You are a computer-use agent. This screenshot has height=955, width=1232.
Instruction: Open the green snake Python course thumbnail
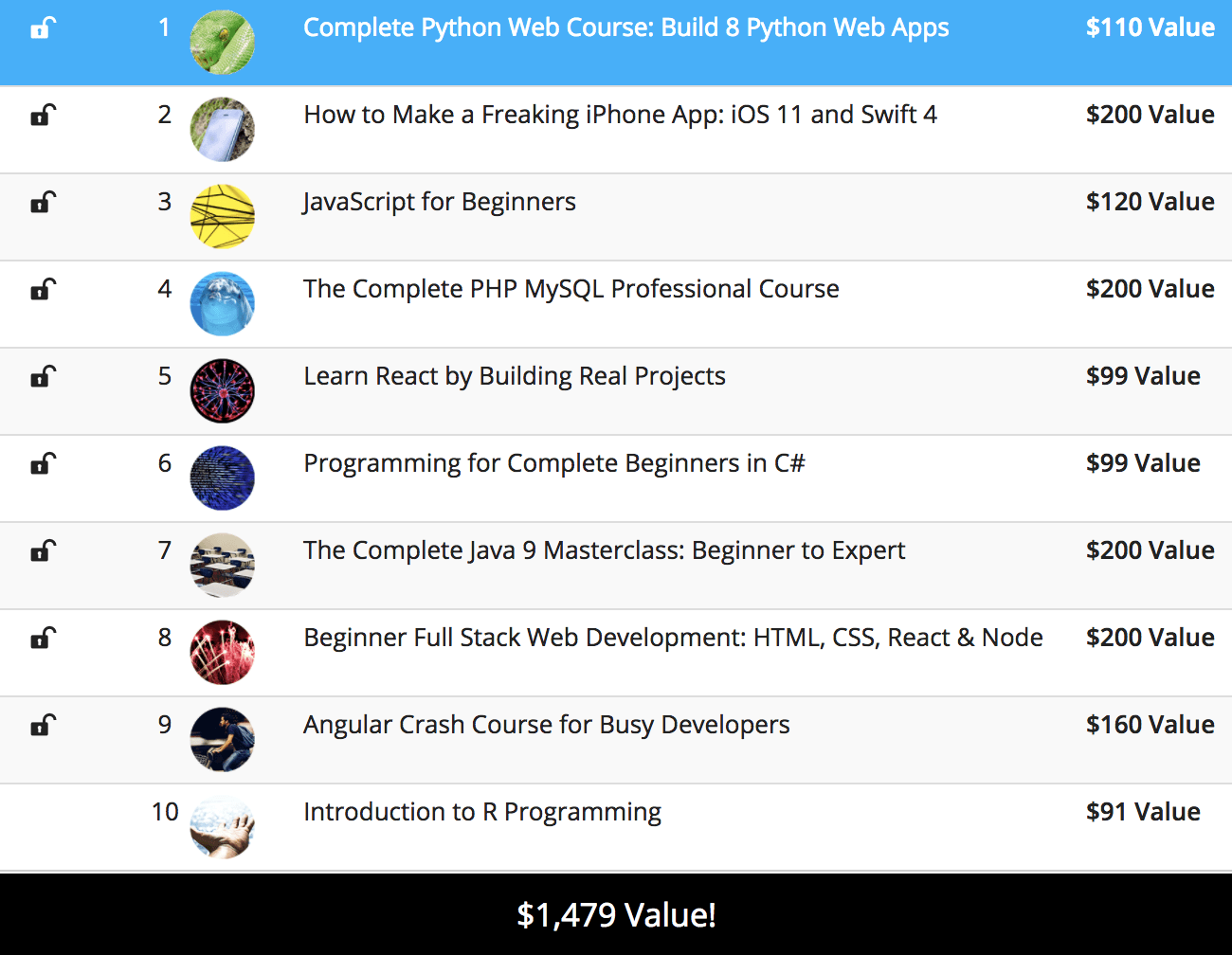coord(223,43)
